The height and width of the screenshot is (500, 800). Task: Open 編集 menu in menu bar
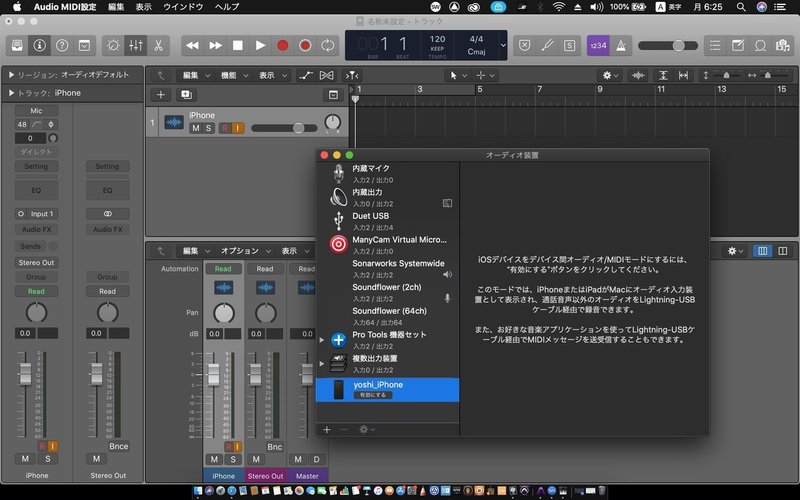click(116, 7)
